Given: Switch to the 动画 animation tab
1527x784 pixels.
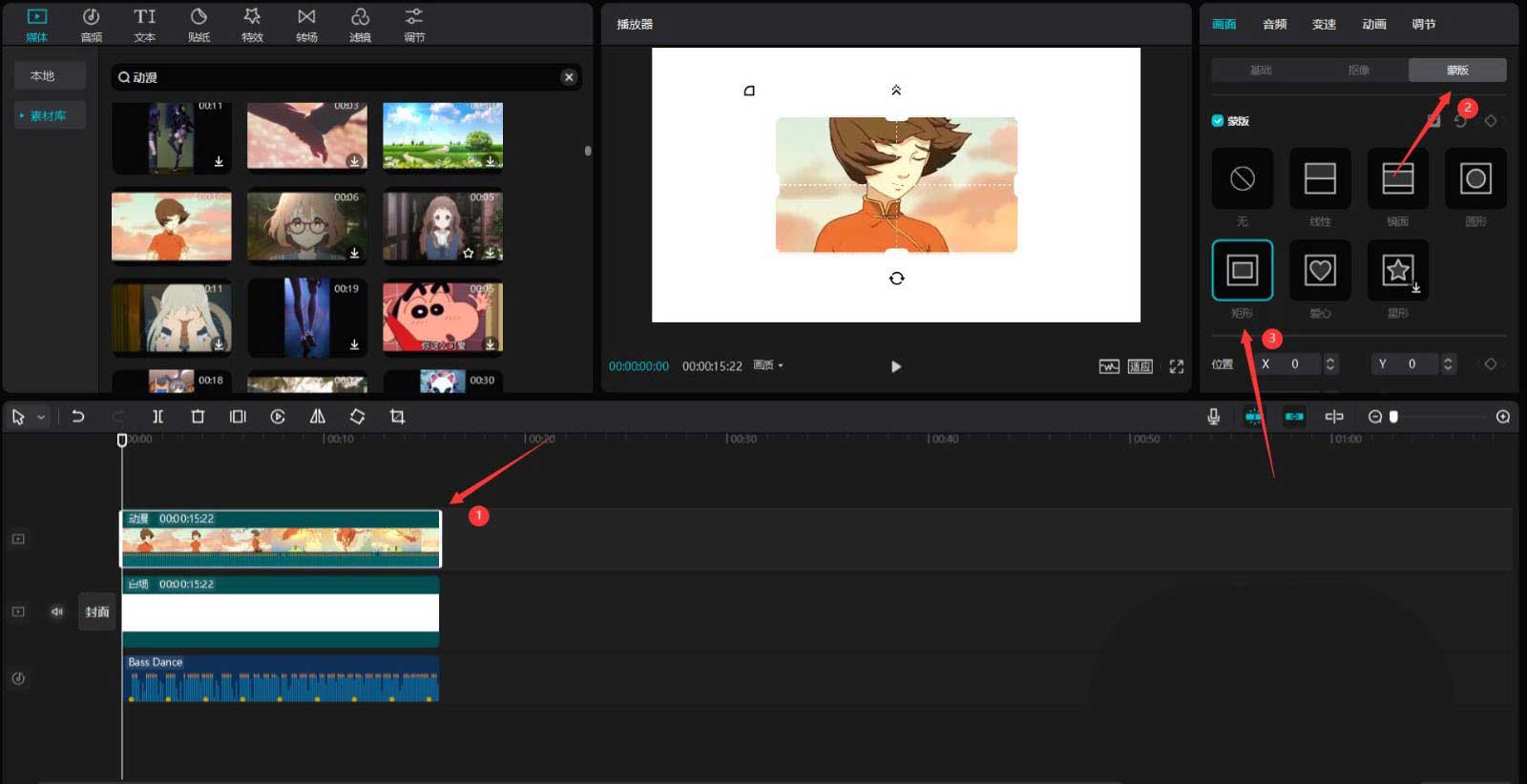Looking at the screenshot, I should tap(1373, 24).
